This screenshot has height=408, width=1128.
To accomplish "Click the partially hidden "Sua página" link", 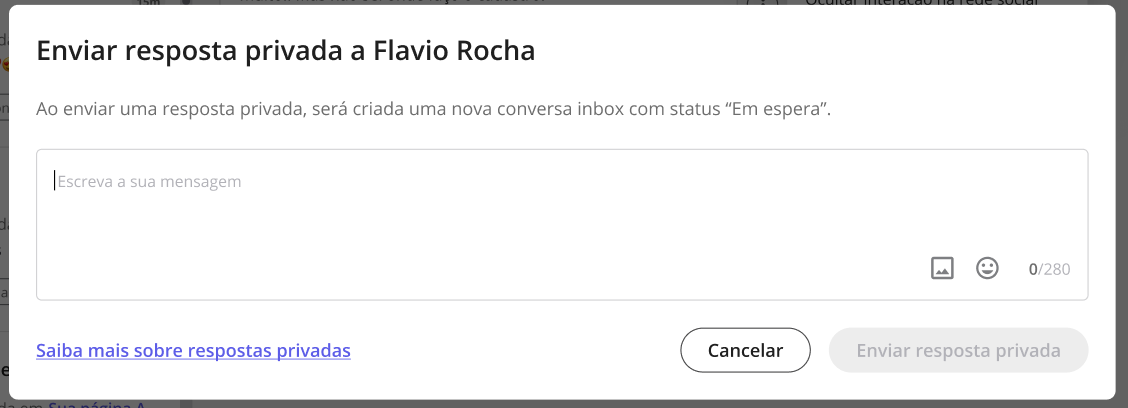I will coord(97,405).
